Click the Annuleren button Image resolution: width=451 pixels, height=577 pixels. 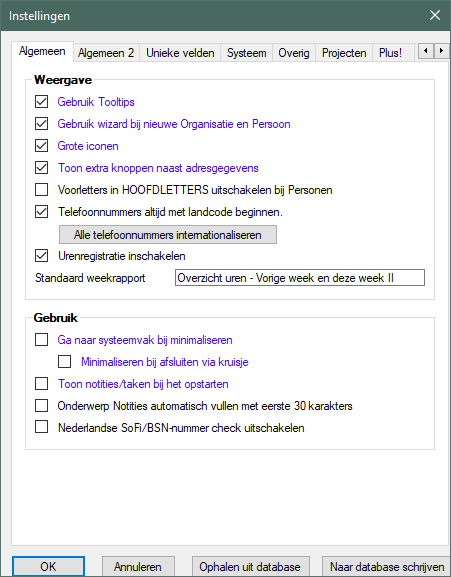[x=138, y=566]
